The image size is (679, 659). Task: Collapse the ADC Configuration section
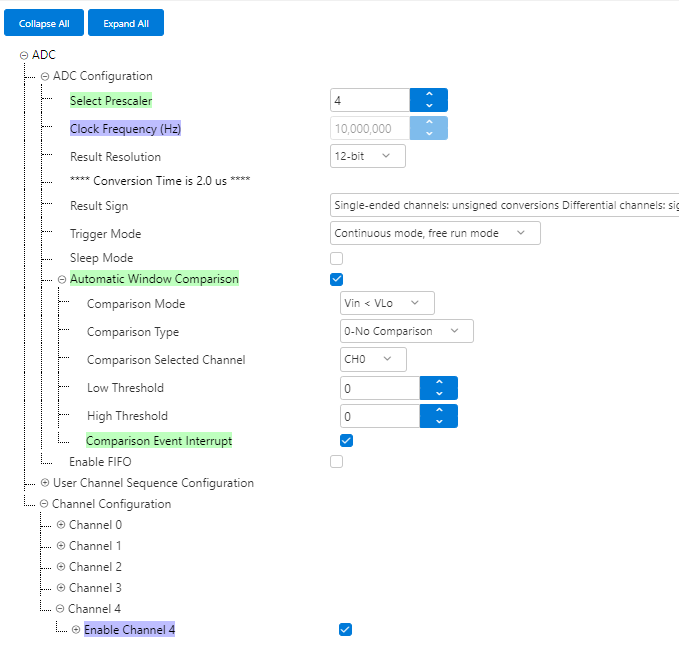click(45, 76)
